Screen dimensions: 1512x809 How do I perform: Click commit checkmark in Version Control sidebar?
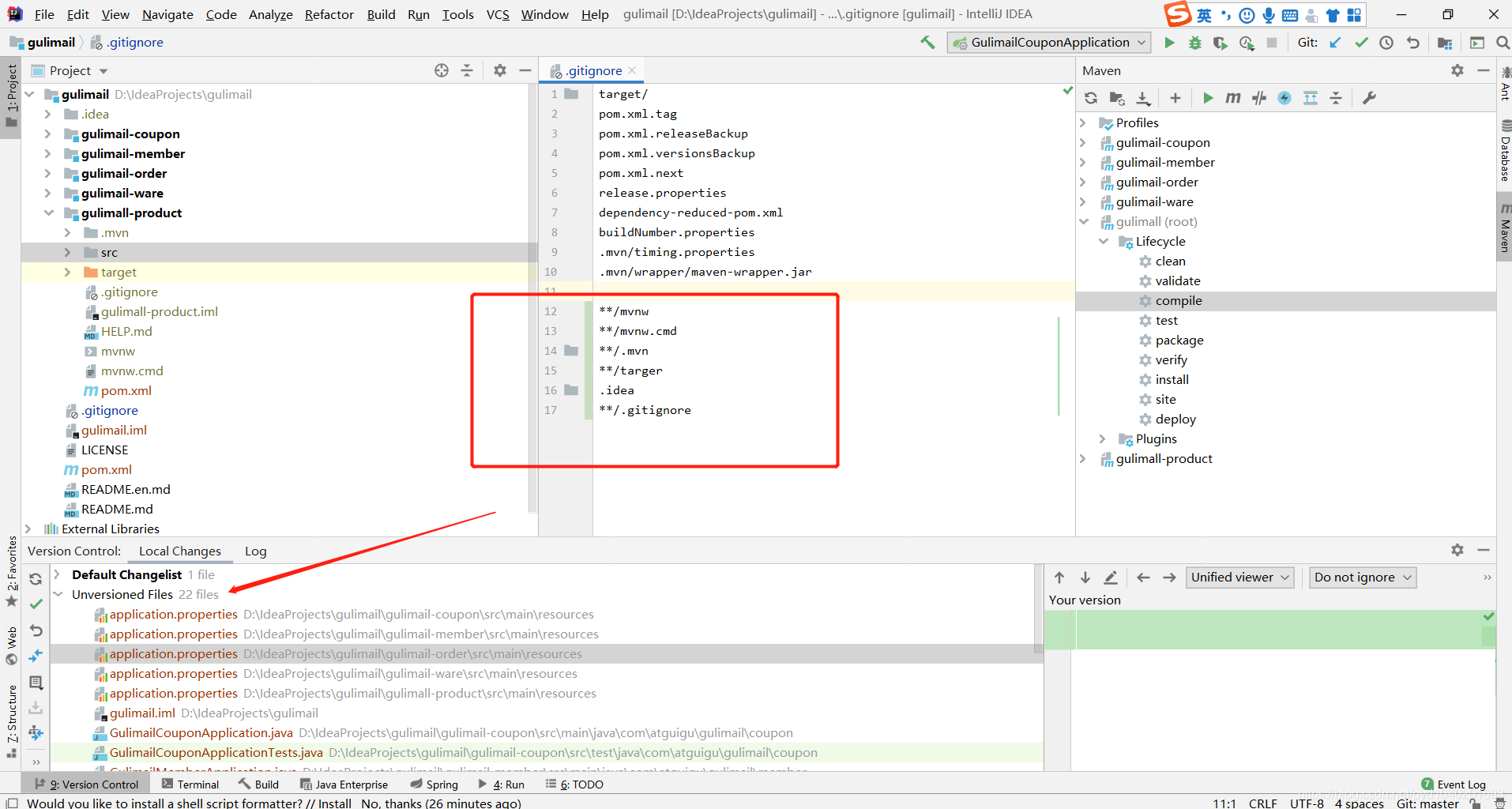(x=36, y=604)
